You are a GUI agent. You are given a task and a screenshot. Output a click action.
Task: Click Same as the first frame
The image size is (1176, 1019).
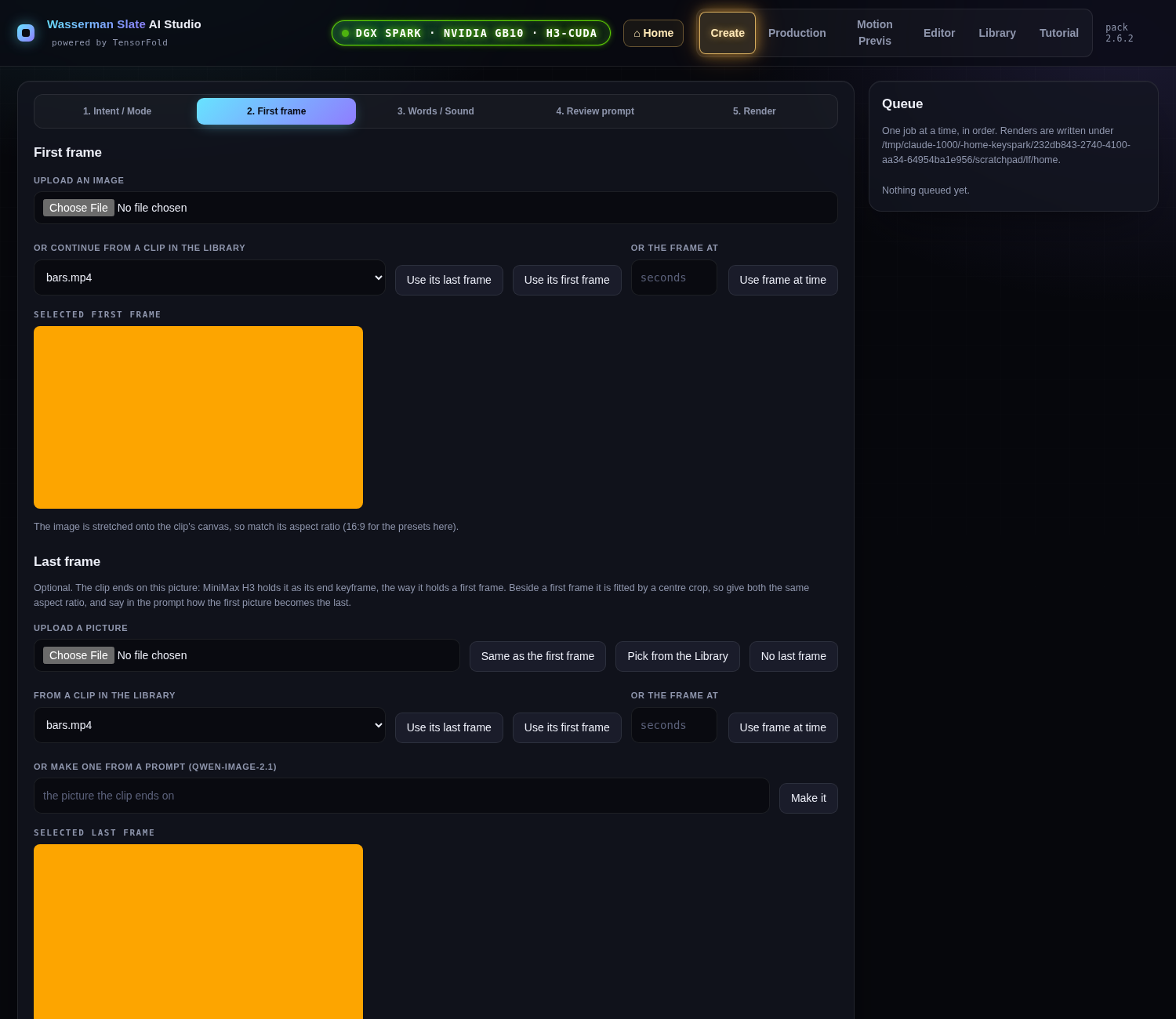point(538,656)
